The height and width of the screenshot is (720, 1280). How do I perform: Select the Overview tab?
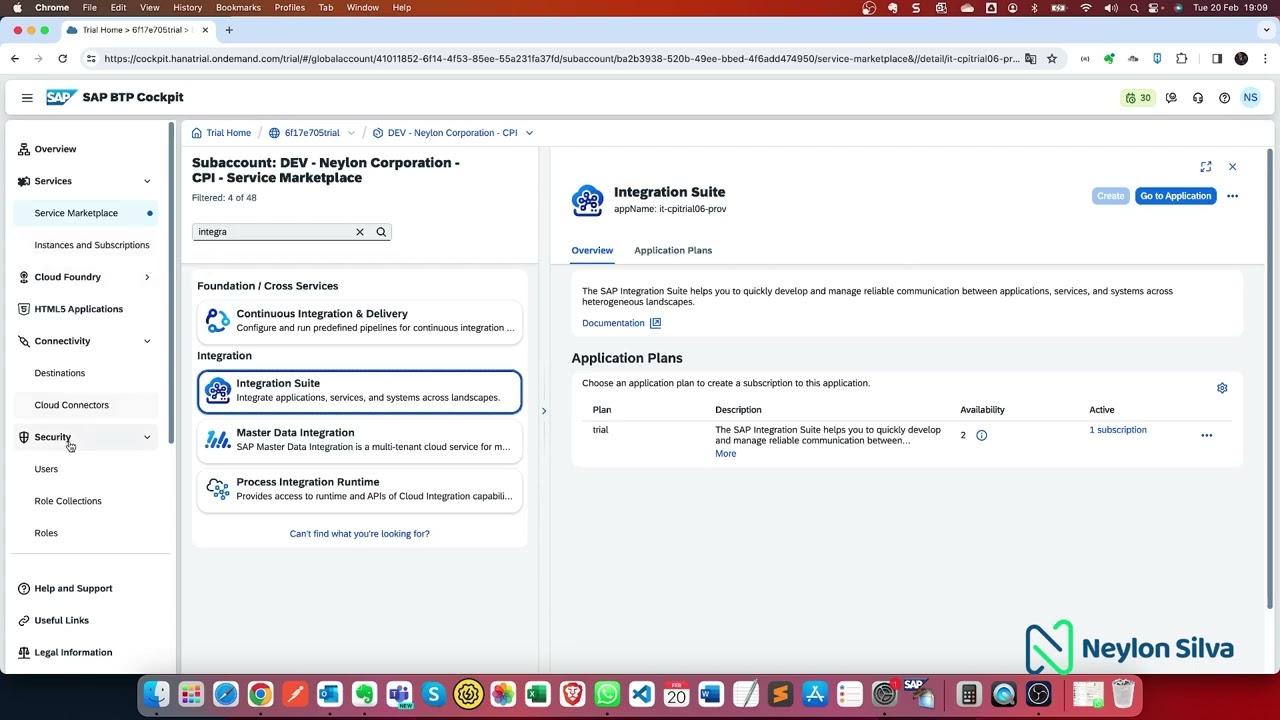(592, 250)
